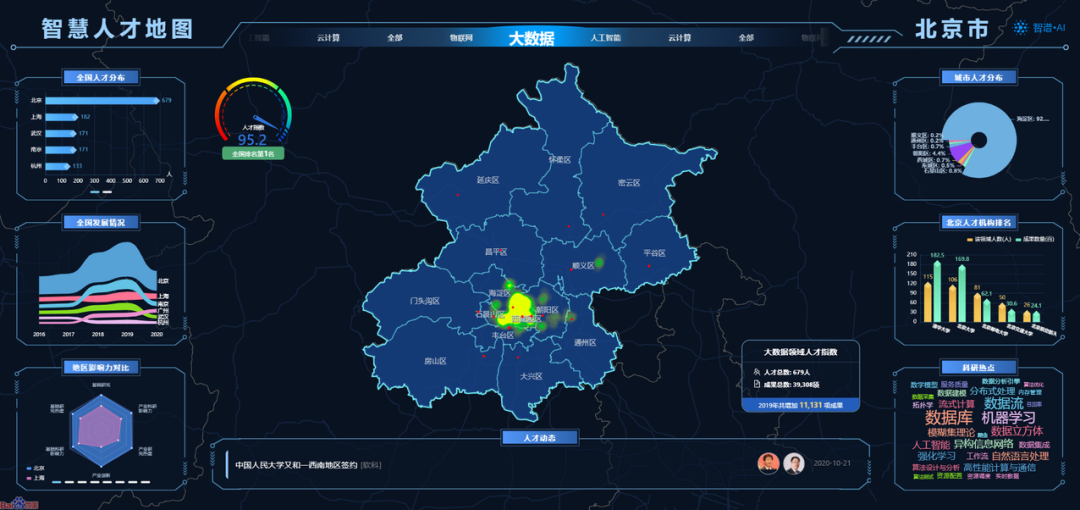The width and height of the screenshot is (1080, 510).
Task: Click the green bar labeled 169.8
Action: (962, 294)
